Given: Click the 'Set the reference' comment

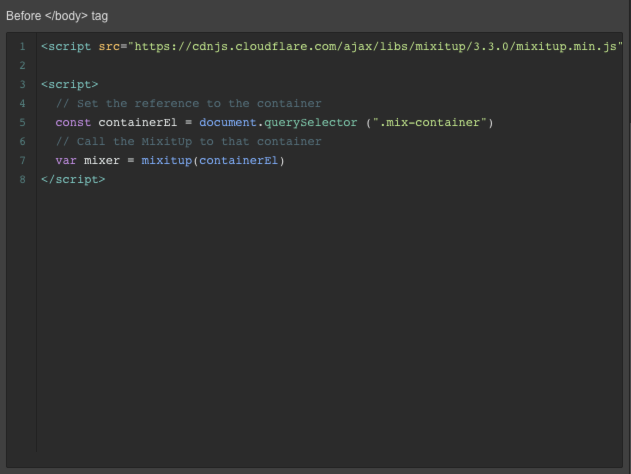Looking at the screenshot, I should (188, 104).
